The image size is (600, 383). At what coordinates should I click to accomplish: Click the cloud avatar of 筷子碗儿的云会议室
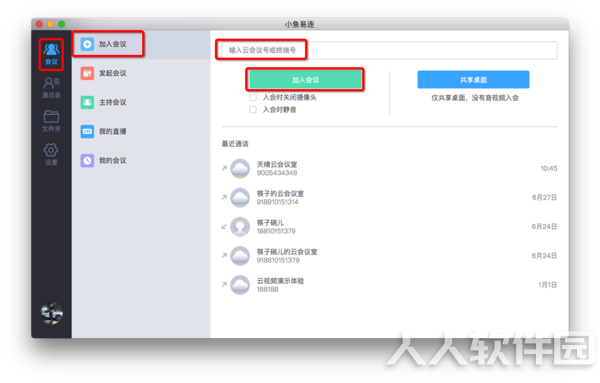tap(240, 256)
